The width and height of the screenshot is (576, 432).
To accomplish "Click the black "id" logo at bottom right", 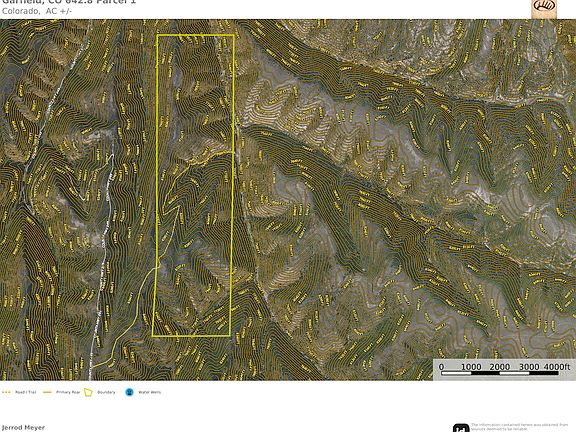I will [x=461, y=428].
